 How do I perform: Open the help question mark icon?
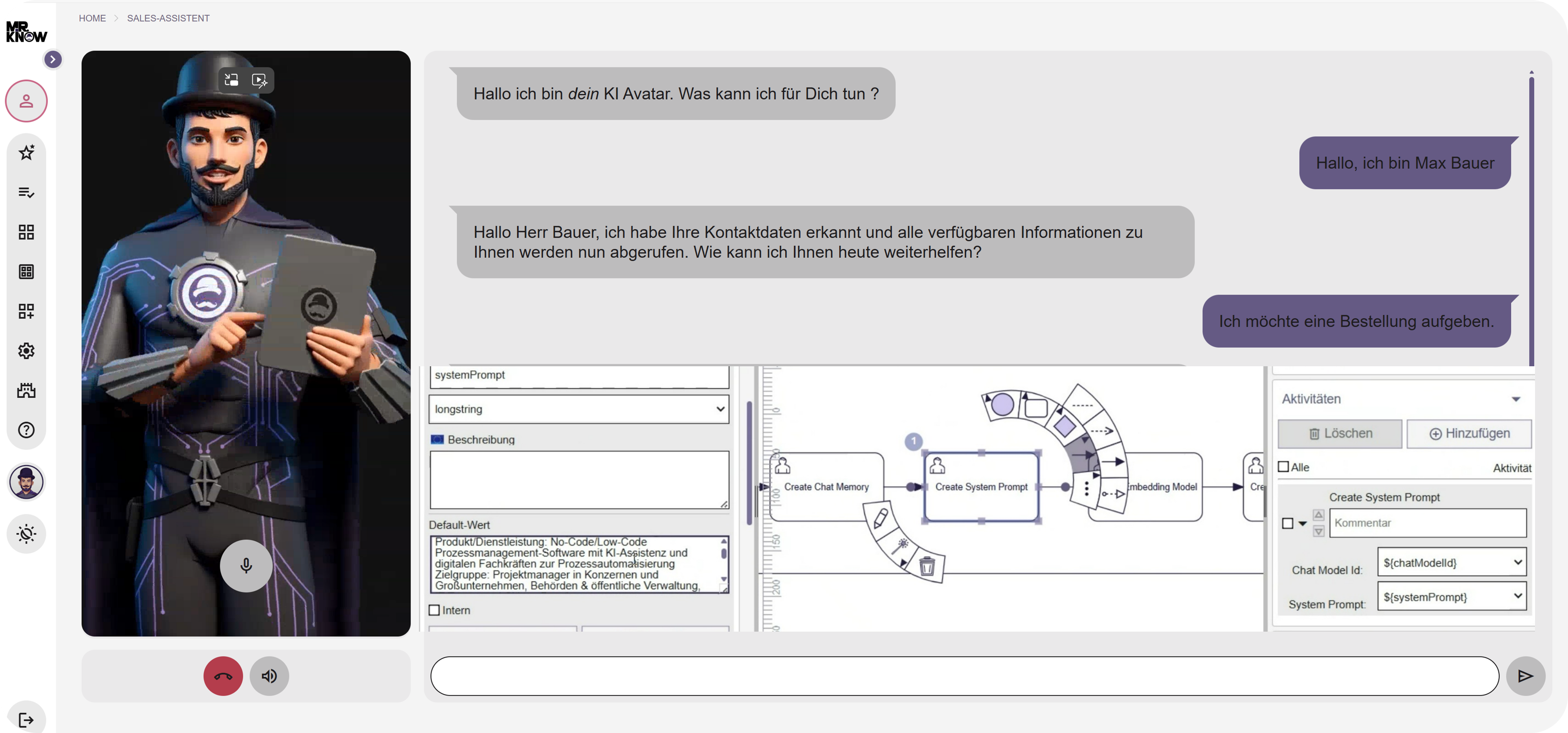(26, 430)
